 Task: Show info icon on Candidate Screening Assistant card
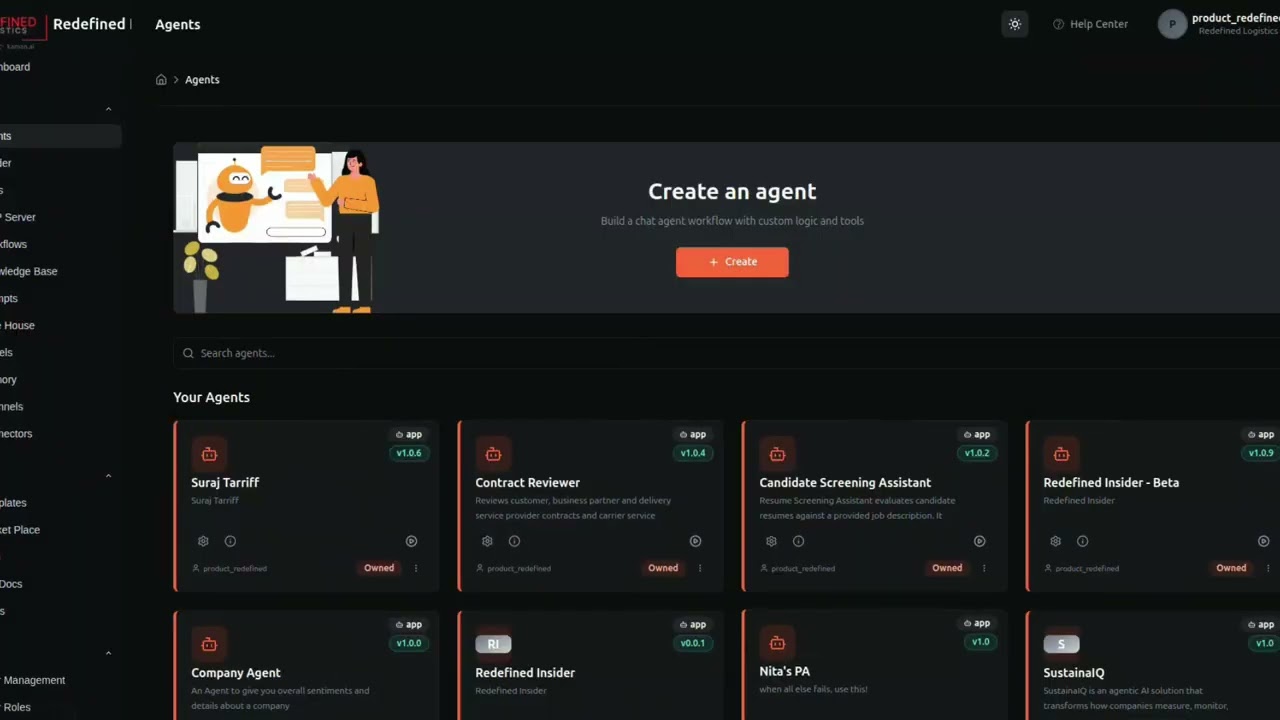[x=798, y=541]
